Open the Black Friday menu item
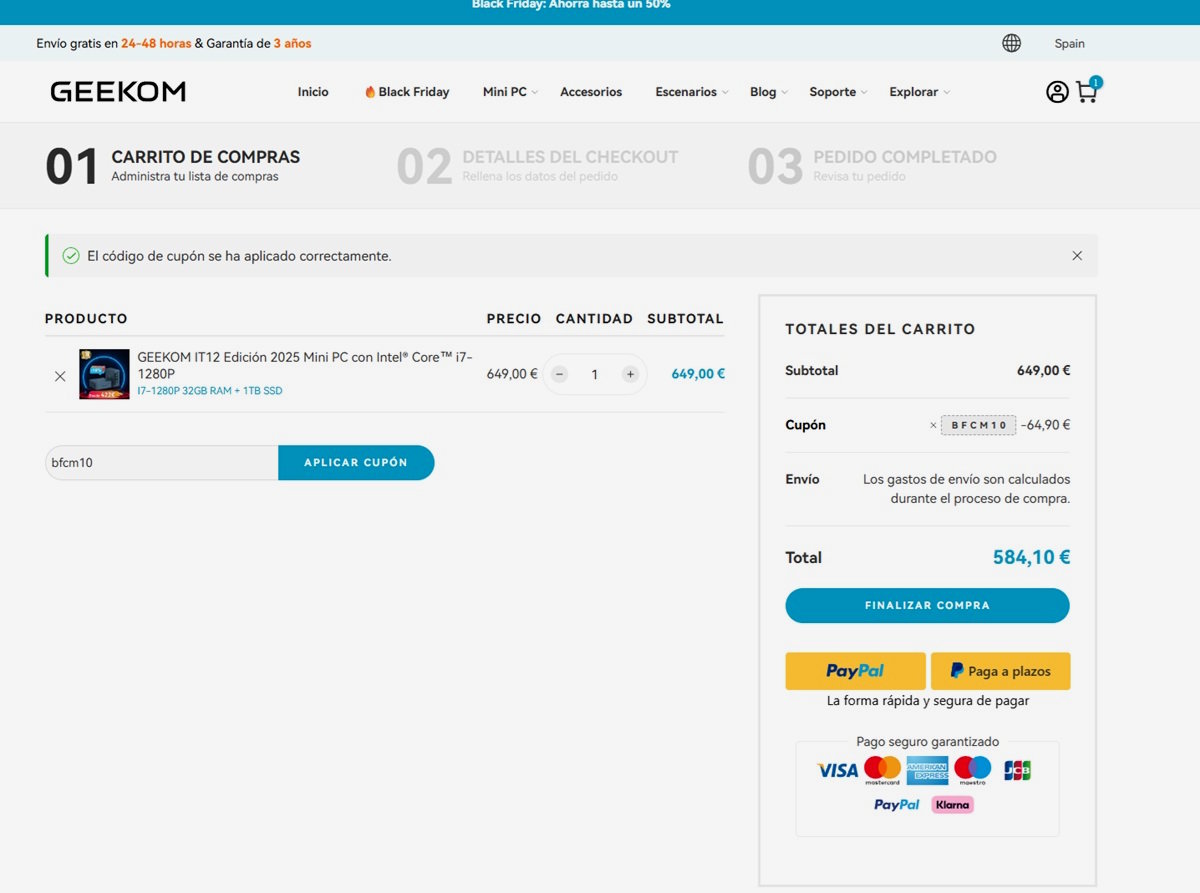 point(407,92)
